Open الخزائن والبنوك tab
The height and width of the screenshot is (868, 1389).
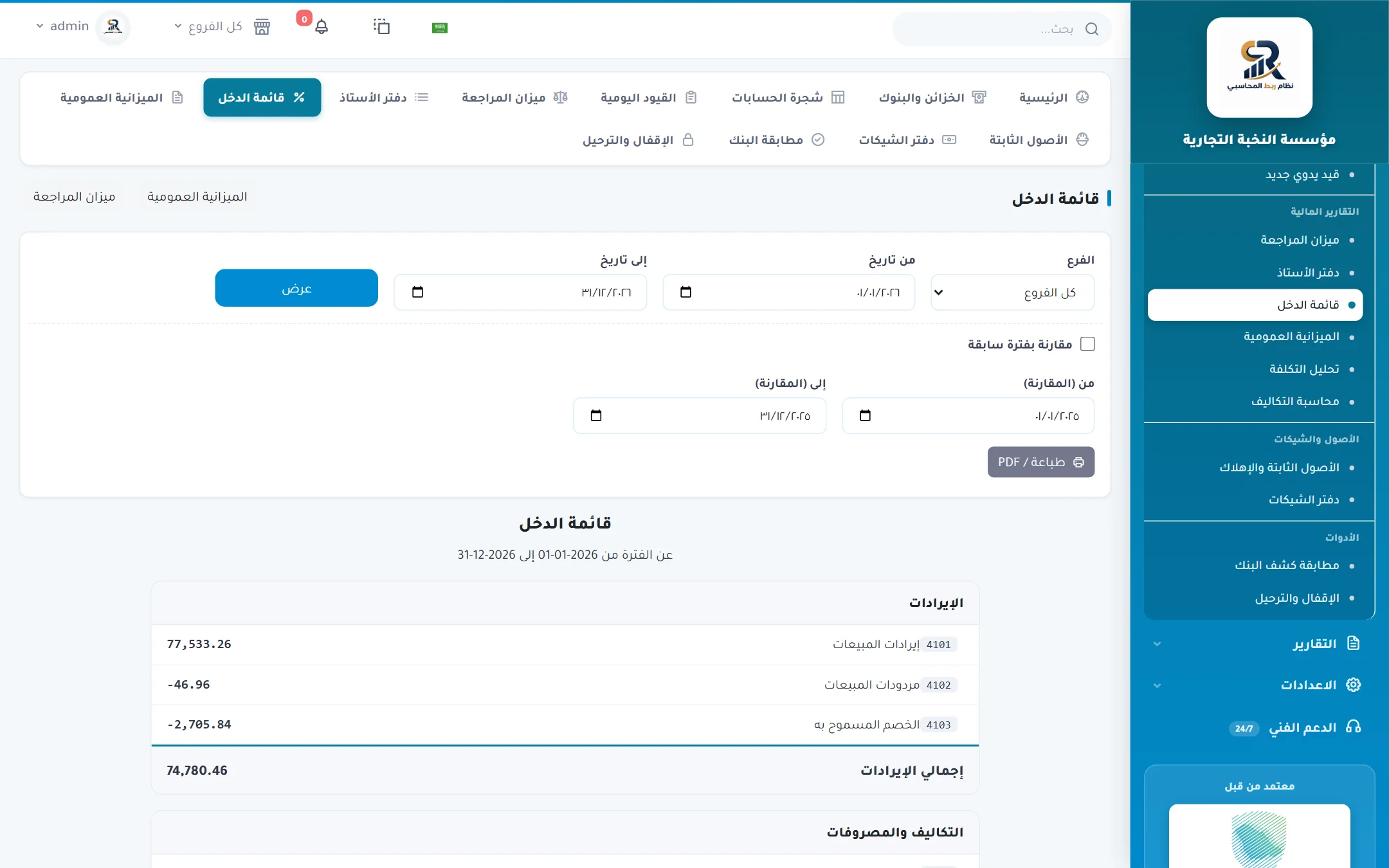click(x=932, y=98)
